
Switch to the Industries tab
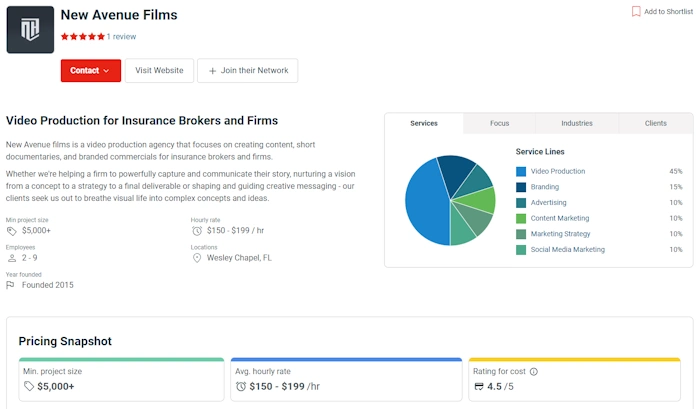[577, 123]
